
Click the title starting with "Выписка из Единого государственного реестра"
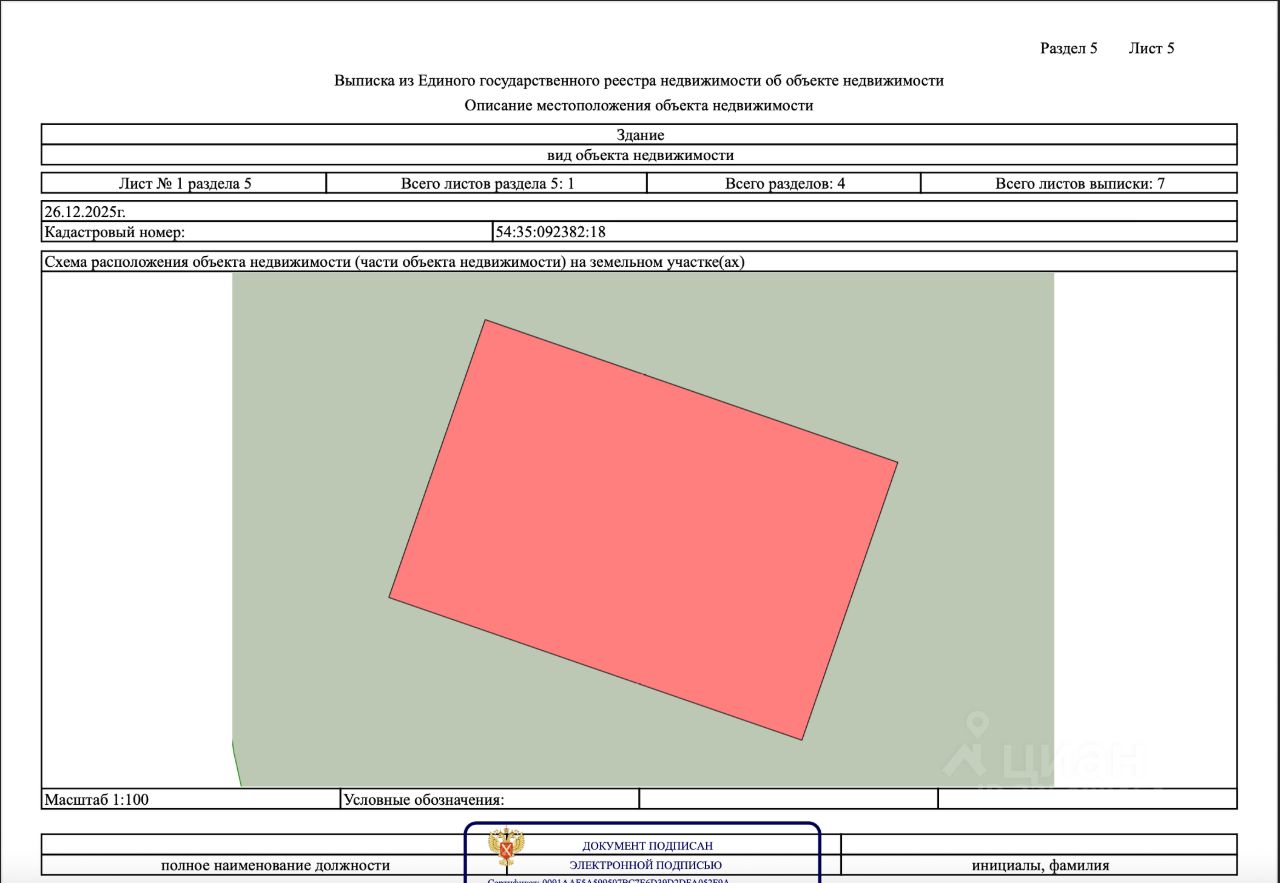point(639,81)
